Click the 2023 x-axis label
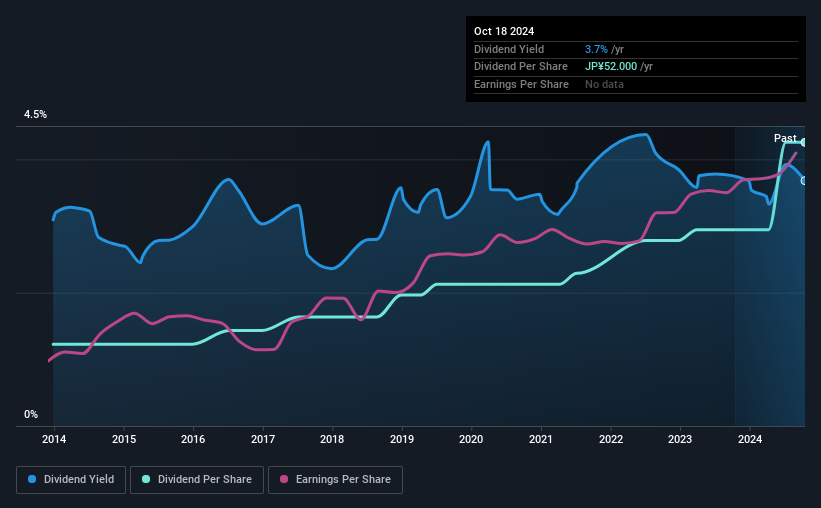Screen dimensions: 821x508 pyautogui.click(x=680, y=439)
